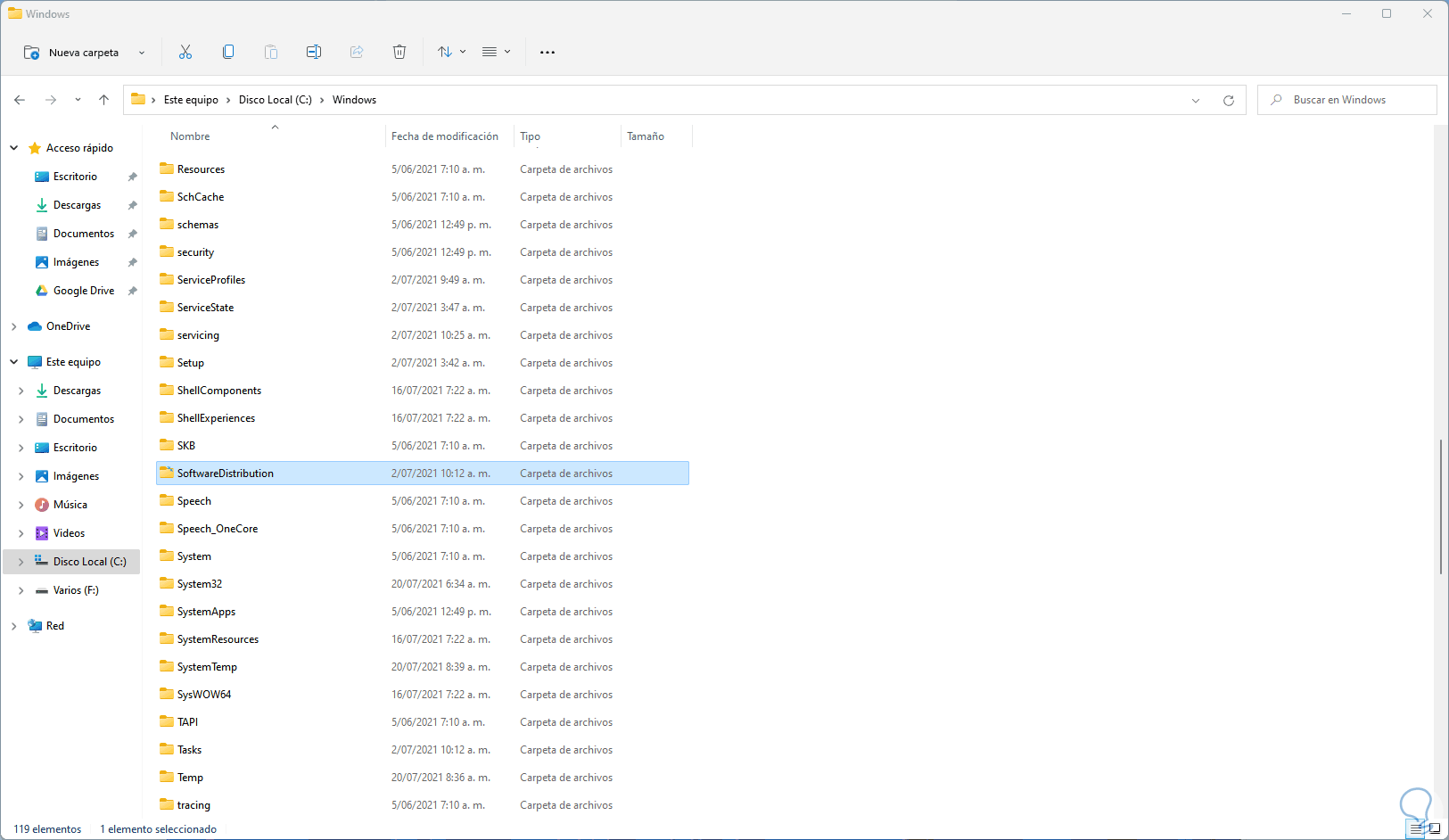Click the Rename icon in toolbar
The width and height of the screenshot is (1449, 840).
coord(314,53)
